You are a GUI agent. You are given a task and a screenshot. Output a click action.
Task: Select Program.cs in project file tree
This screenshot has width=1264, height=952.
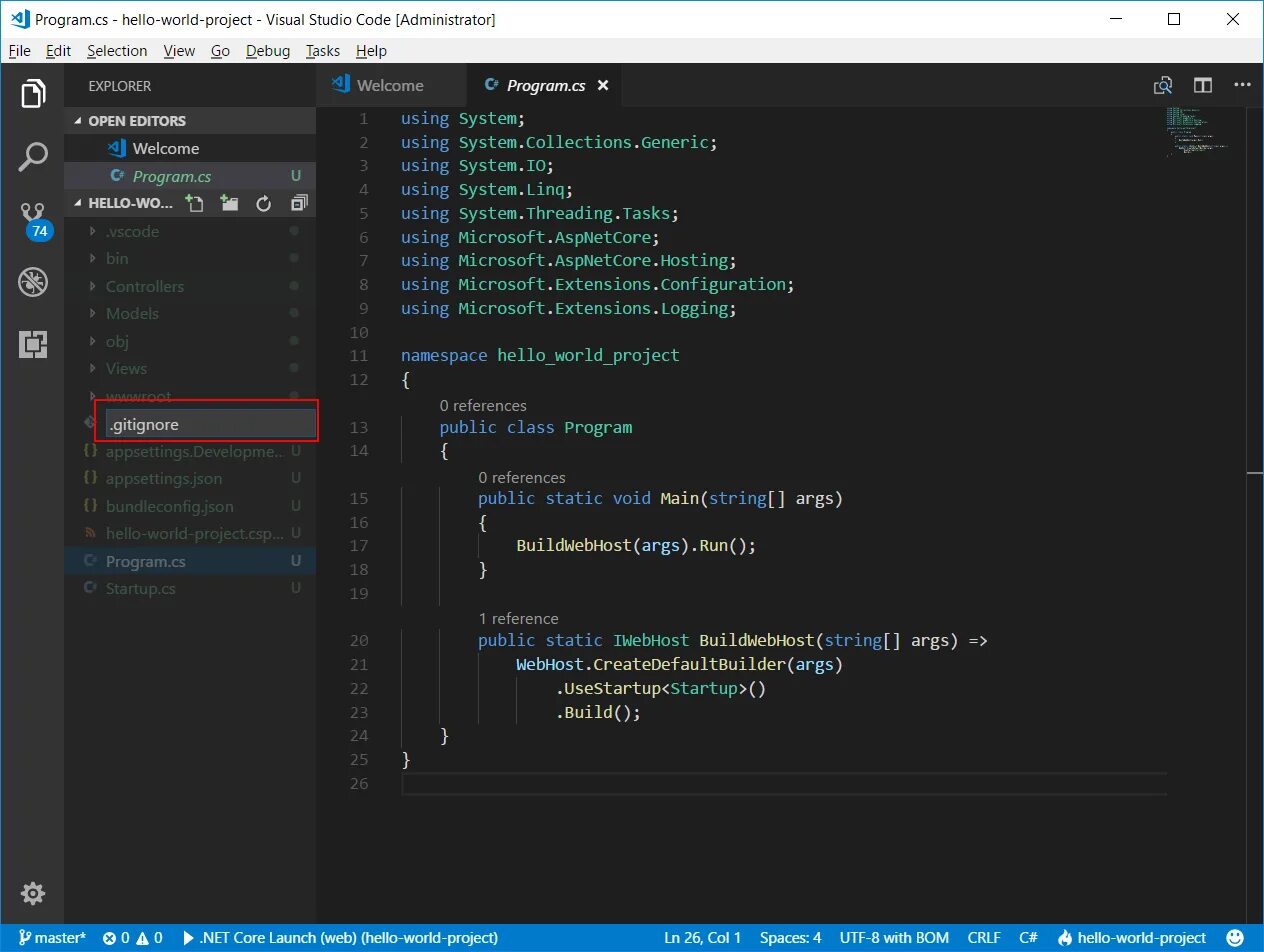click(x=190, y=561)
